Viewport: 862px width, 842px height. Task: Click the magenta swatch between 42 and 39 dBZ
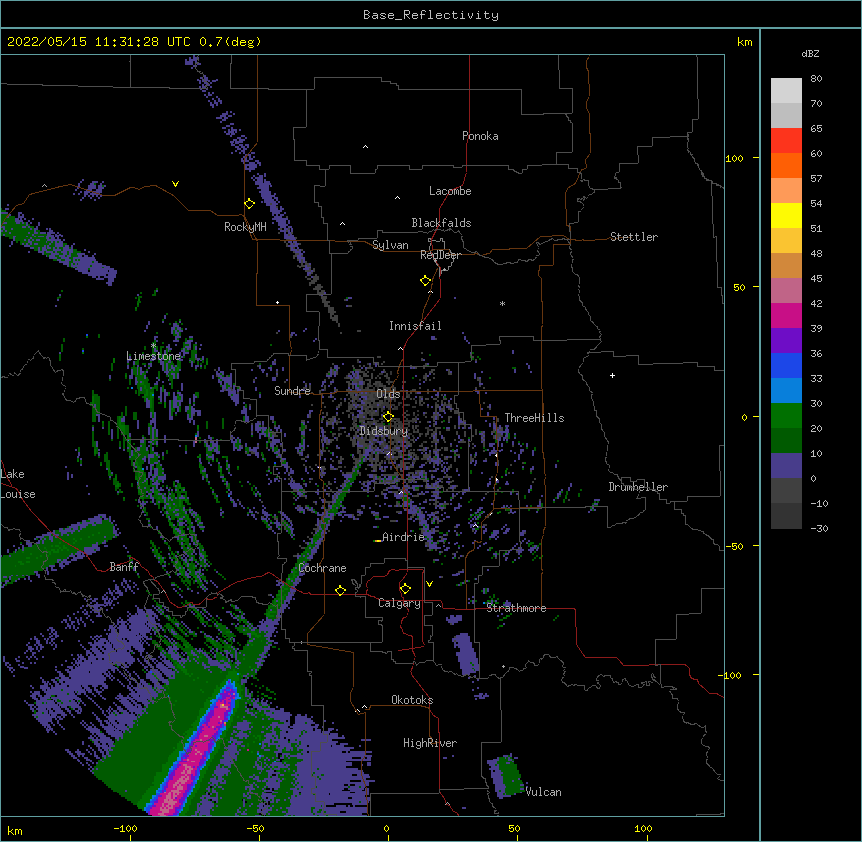(786, 315)
